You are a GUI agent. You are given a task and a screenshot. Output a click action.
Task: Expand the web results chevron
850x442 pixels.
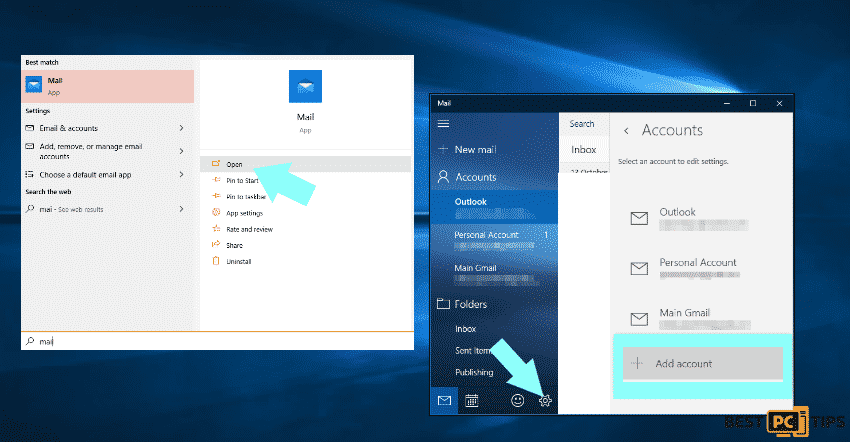click(x=181, y=209)
